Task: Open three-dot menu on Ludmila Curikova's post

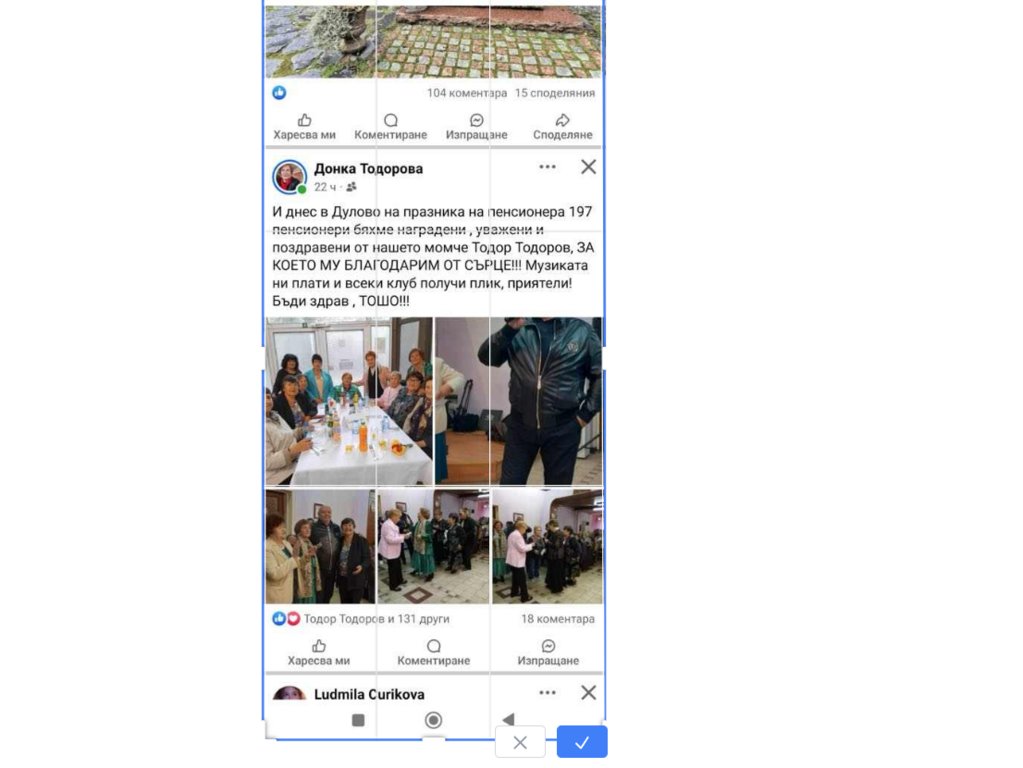Action: click(x=547, y=692)
